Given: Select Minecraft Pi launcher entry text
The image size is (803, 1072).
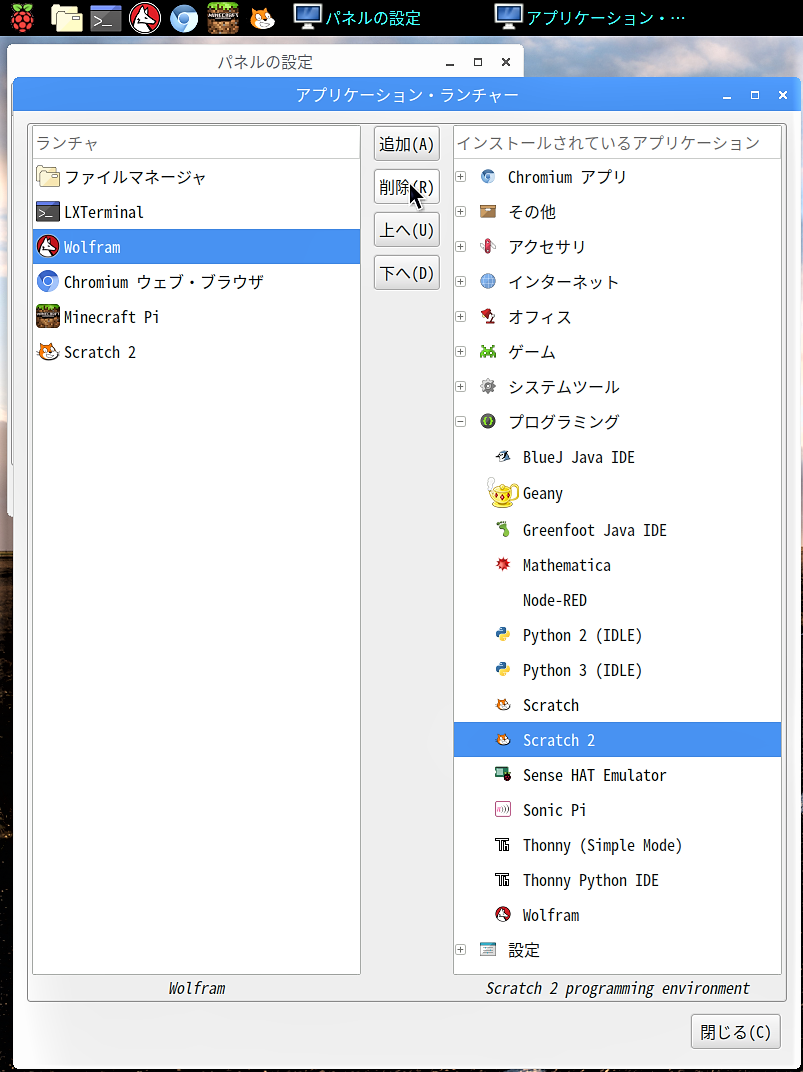Looking at the screenshot, I should pyautogui.click(x=111, y=317).
